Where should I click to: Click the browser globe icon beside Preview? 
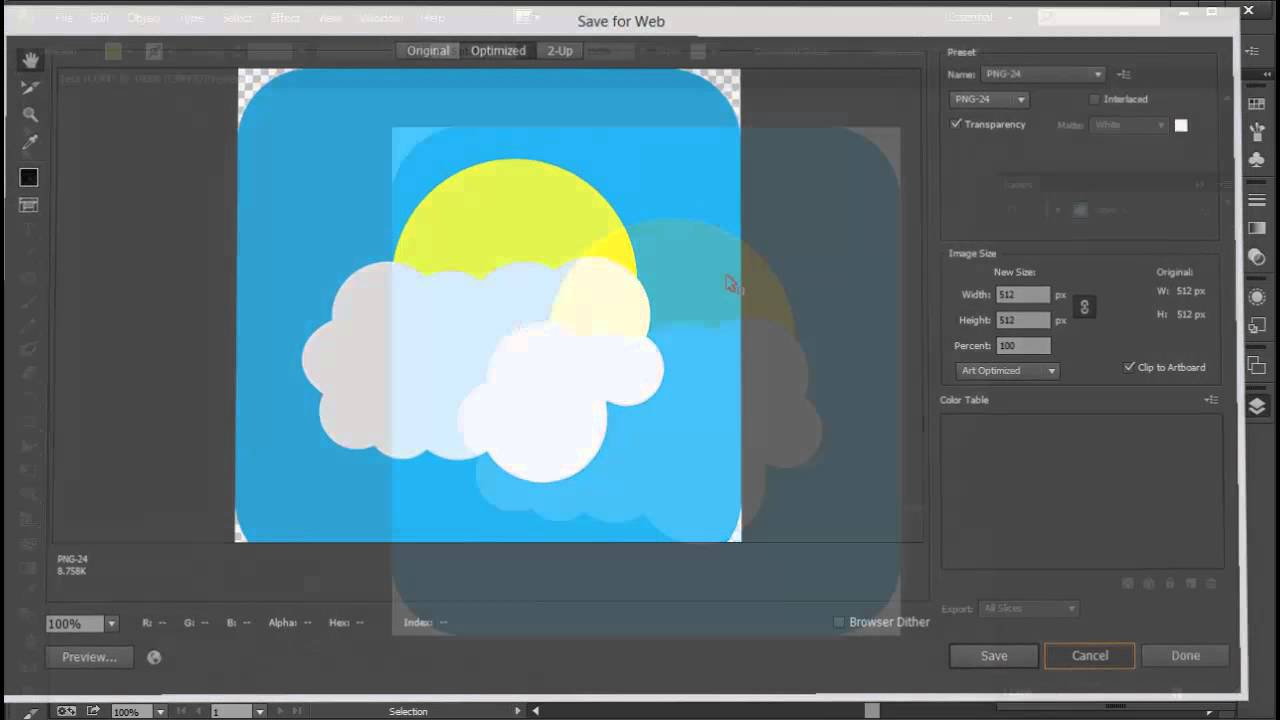(154, 657)
